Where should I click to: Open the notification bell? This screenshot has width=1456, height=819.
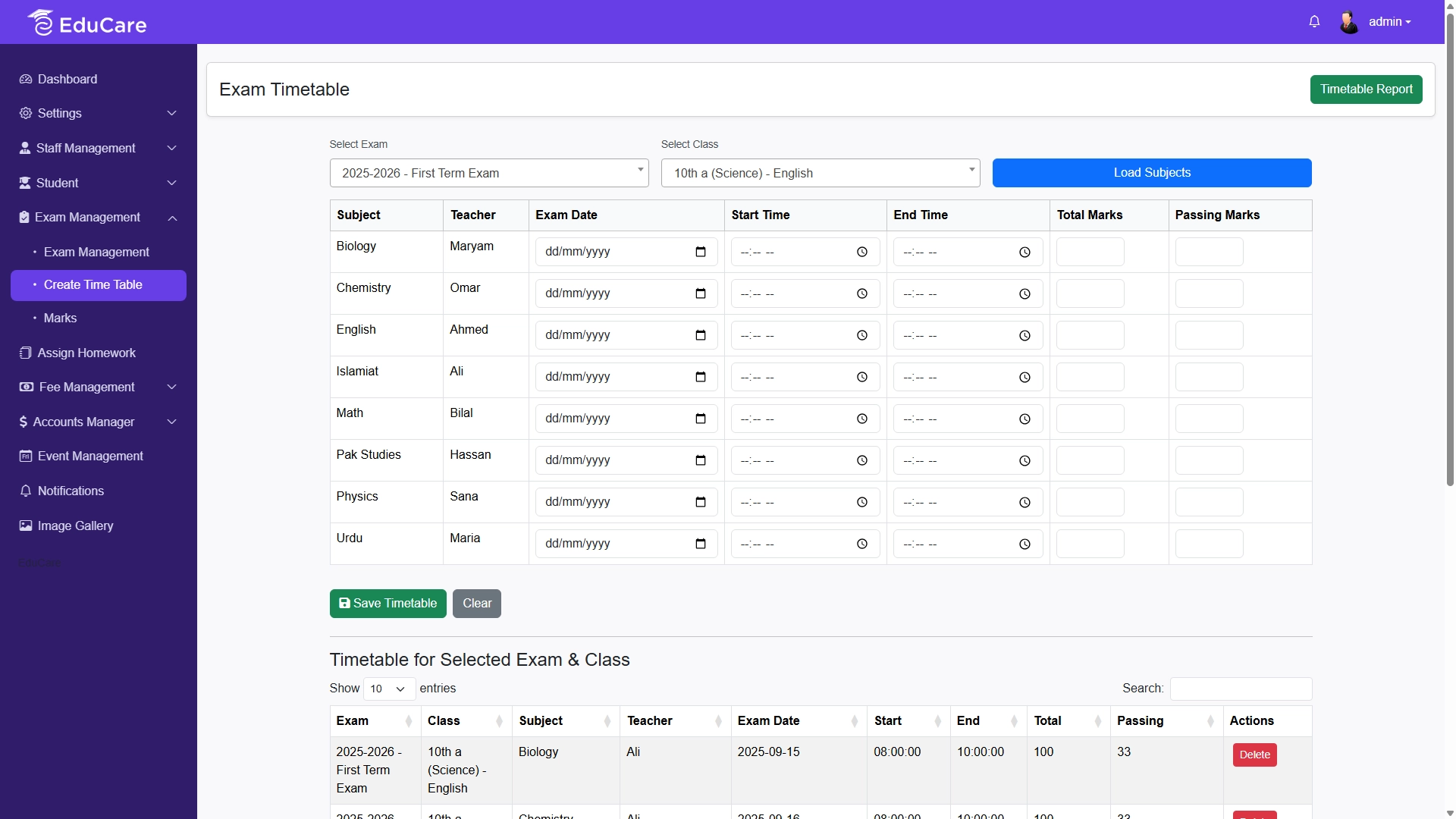[x=1314, y=22]
